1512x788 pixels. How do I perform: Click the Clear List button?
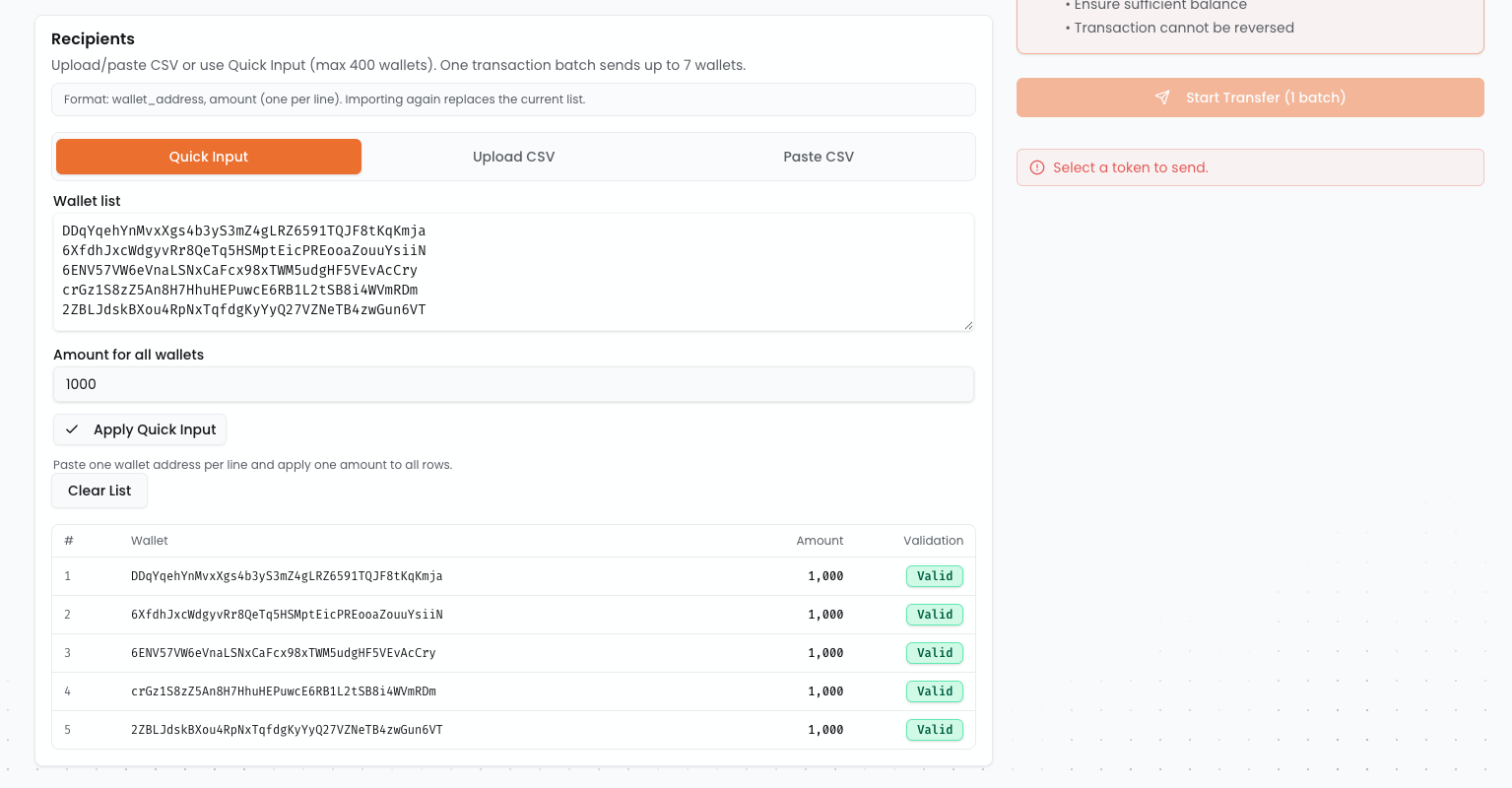(99, 491)
